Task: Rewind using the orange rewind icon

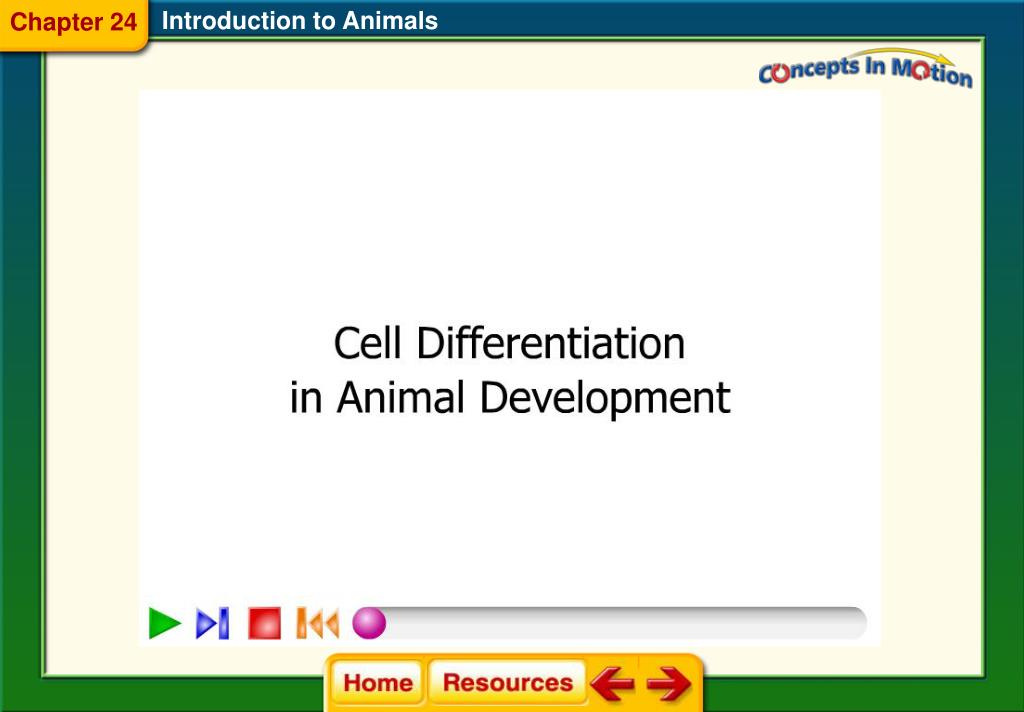Action: pos(317,623)
